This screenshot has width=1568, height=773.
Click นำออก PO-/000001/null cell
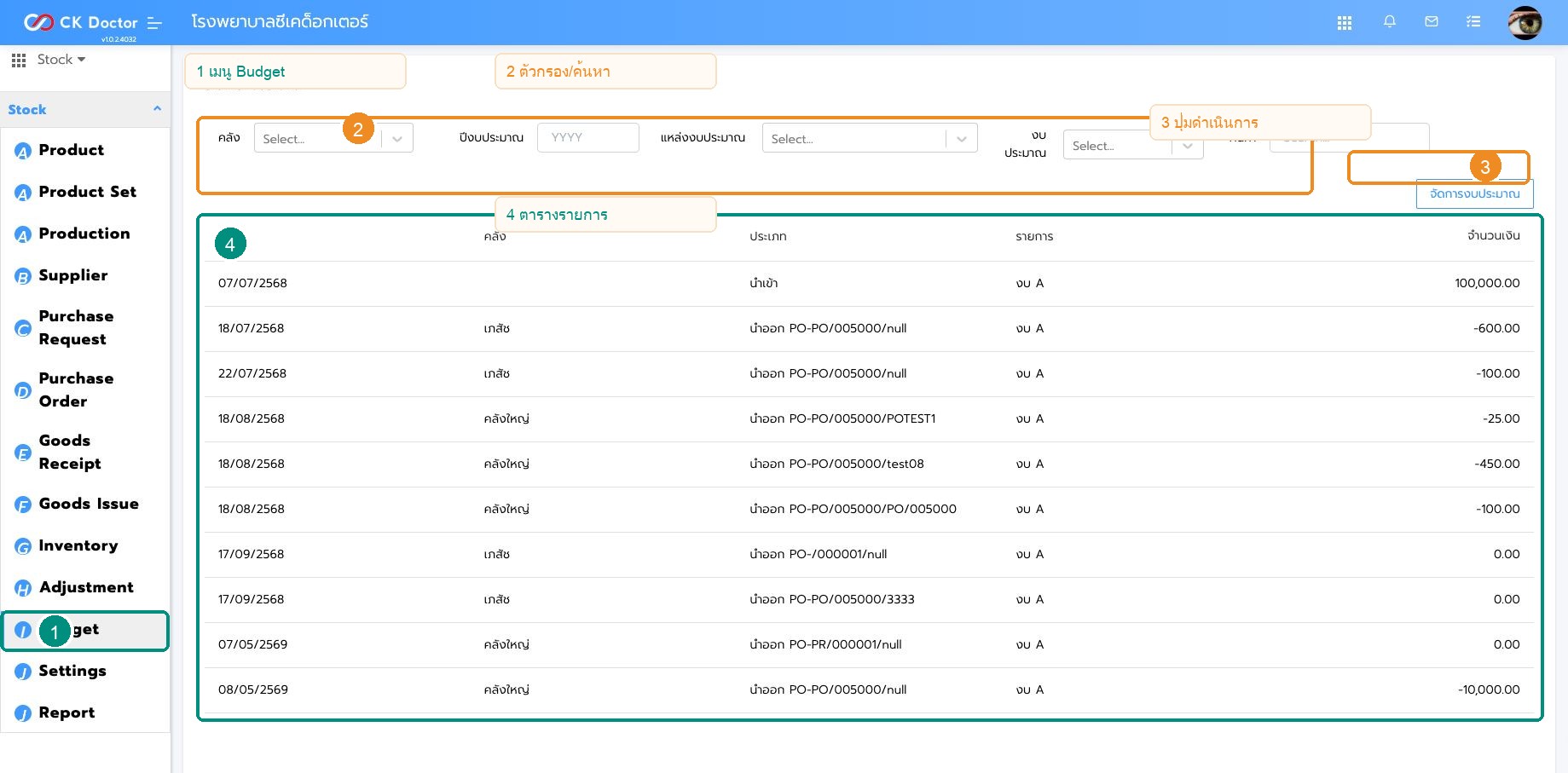(819, 554)
